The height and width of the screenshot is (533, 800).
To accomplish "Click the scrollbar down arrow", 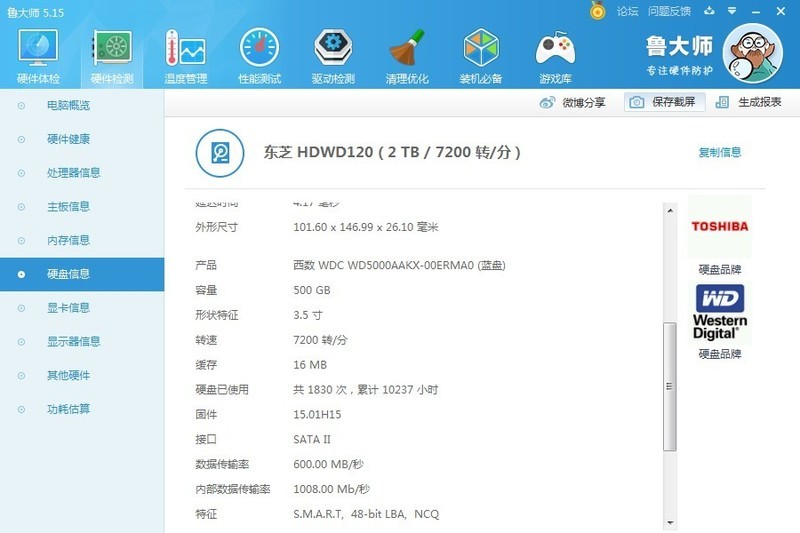I will tap(670, 523).
